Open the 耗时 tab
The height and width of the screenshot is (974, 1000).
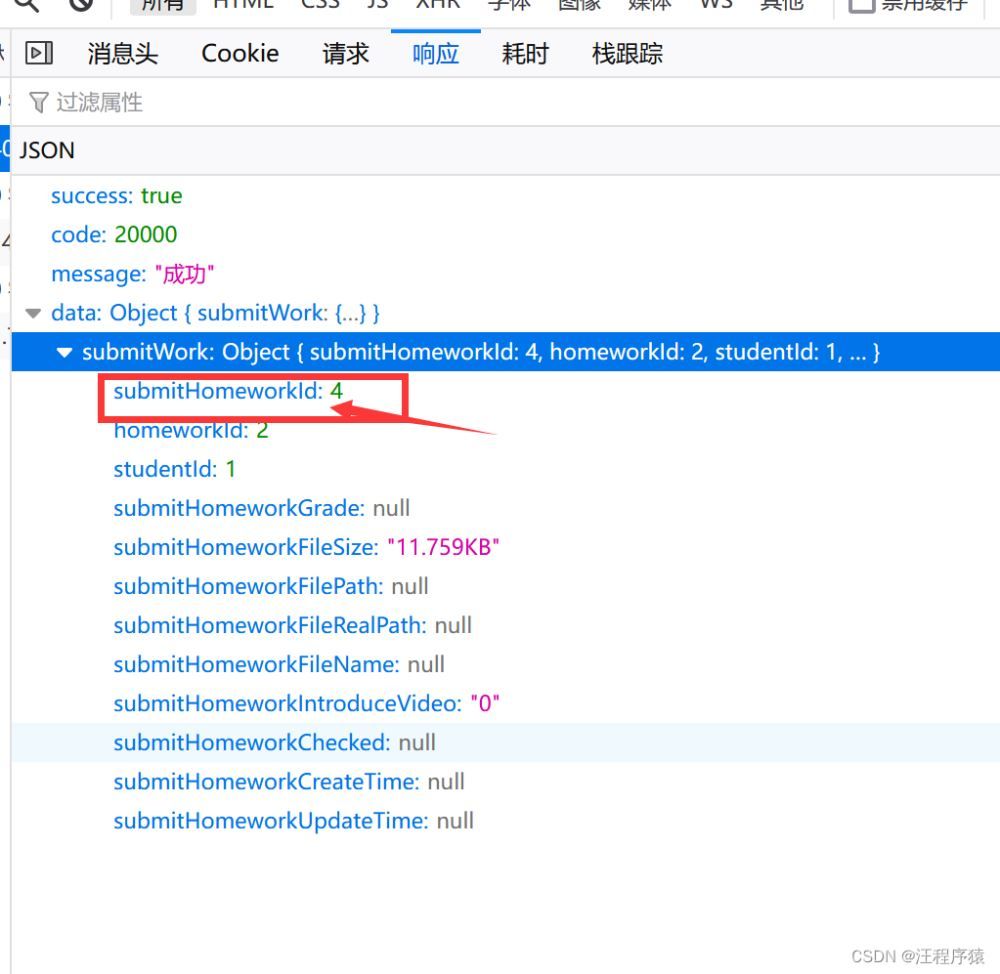click(525, 54)
